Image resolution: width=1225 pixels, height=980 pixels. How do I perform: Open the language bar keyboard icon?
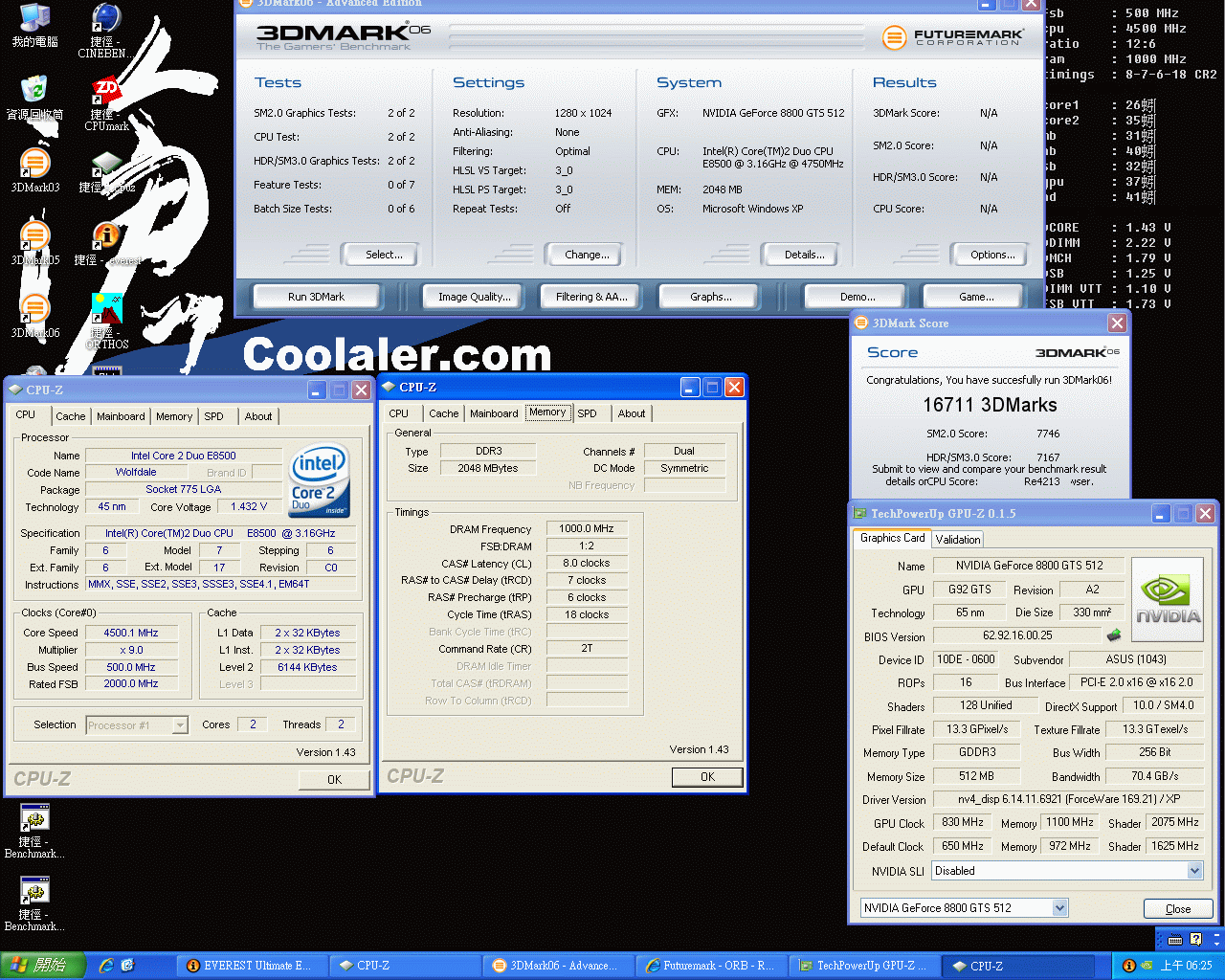[1174, 940]
